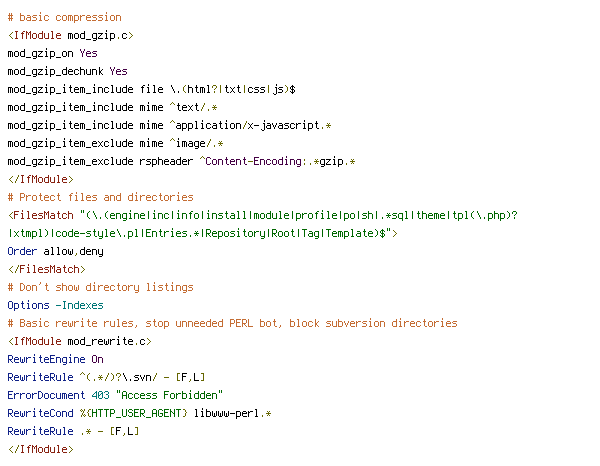600x466 pixels.
Task: Click the '<FilesMatch' opening line
Action: [x=262, y=215]
